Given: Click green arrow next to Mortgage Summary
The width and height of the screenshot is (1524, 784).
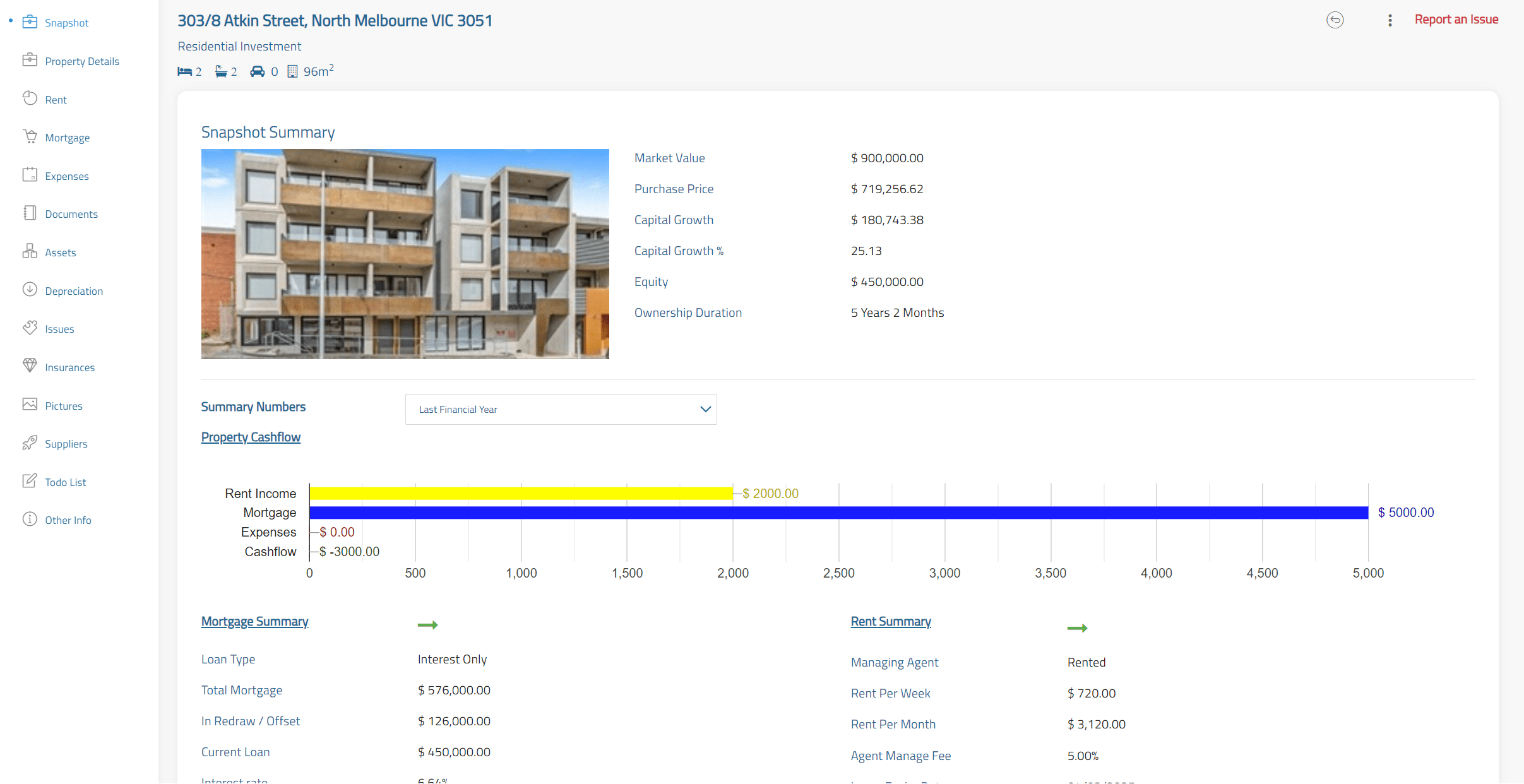Looking at the screenshot, I should coord(427,625).
